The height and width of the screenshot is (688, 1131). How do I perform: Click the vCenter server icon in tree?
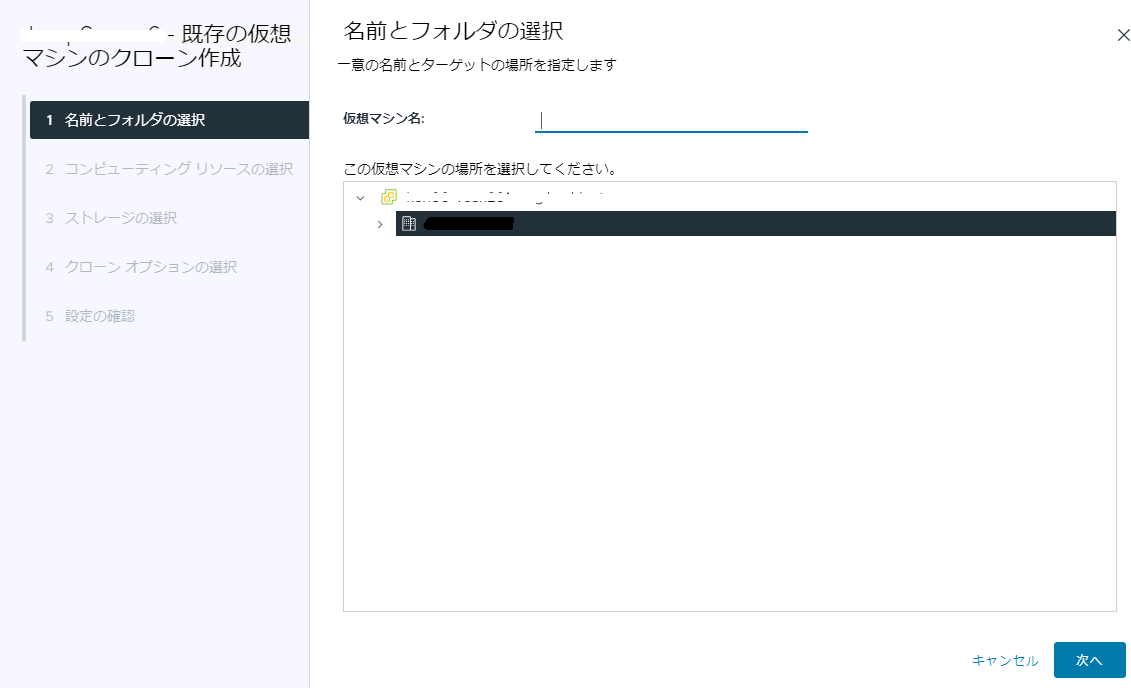click(389, 197)
